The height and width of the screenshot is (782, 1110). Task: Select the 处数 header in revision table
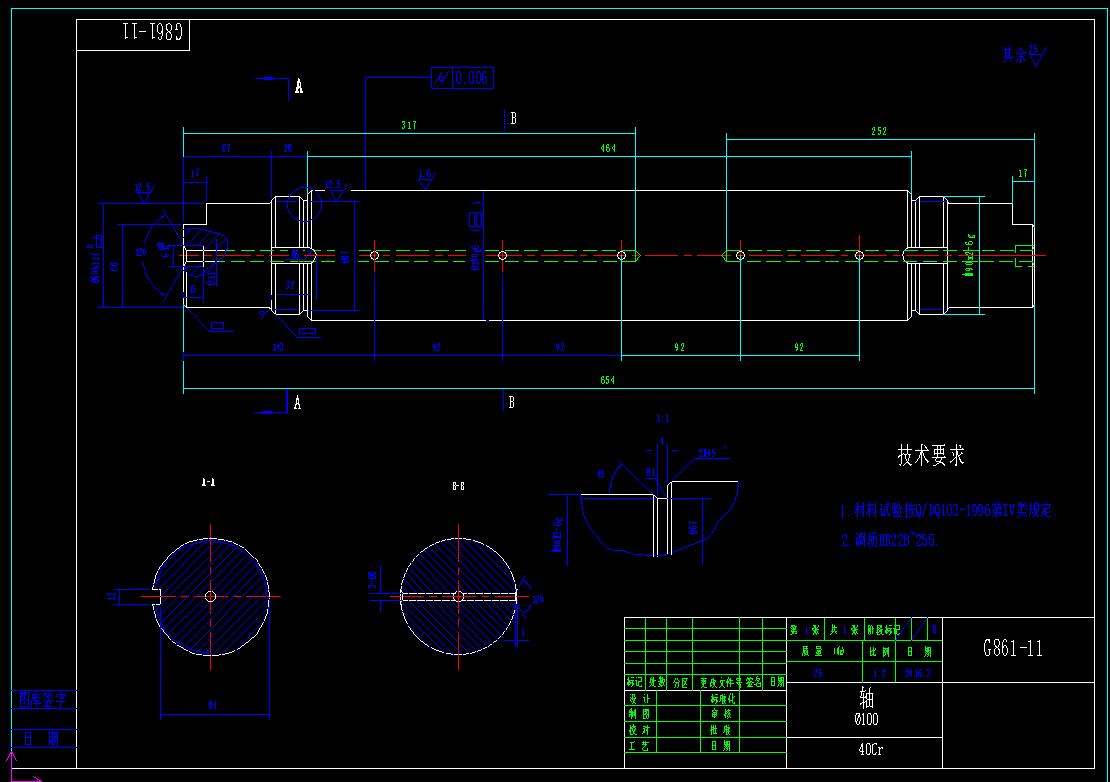[657, 682]
